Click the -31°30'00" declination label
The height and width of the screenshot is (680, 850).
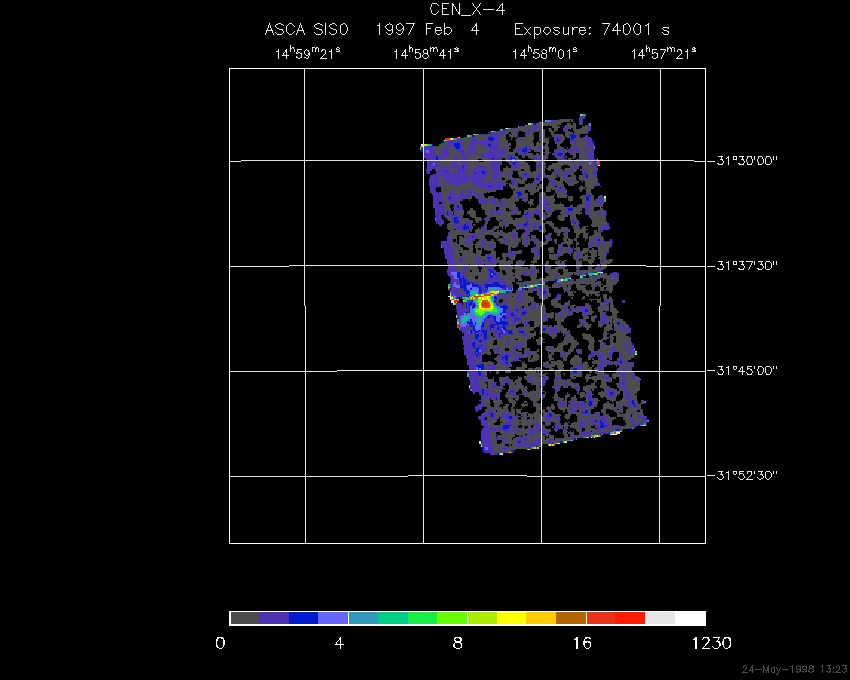click(x=743, y=161)
